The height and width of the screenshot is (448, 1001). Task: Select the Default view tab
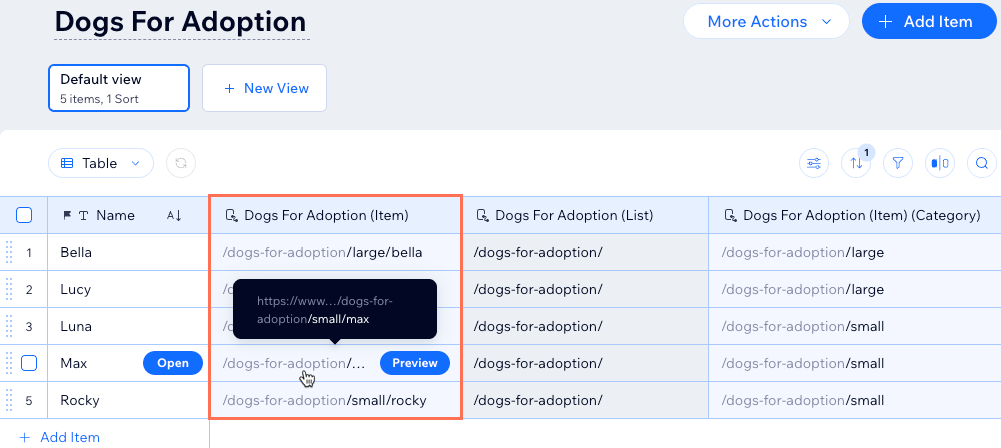tap(119, 88)
